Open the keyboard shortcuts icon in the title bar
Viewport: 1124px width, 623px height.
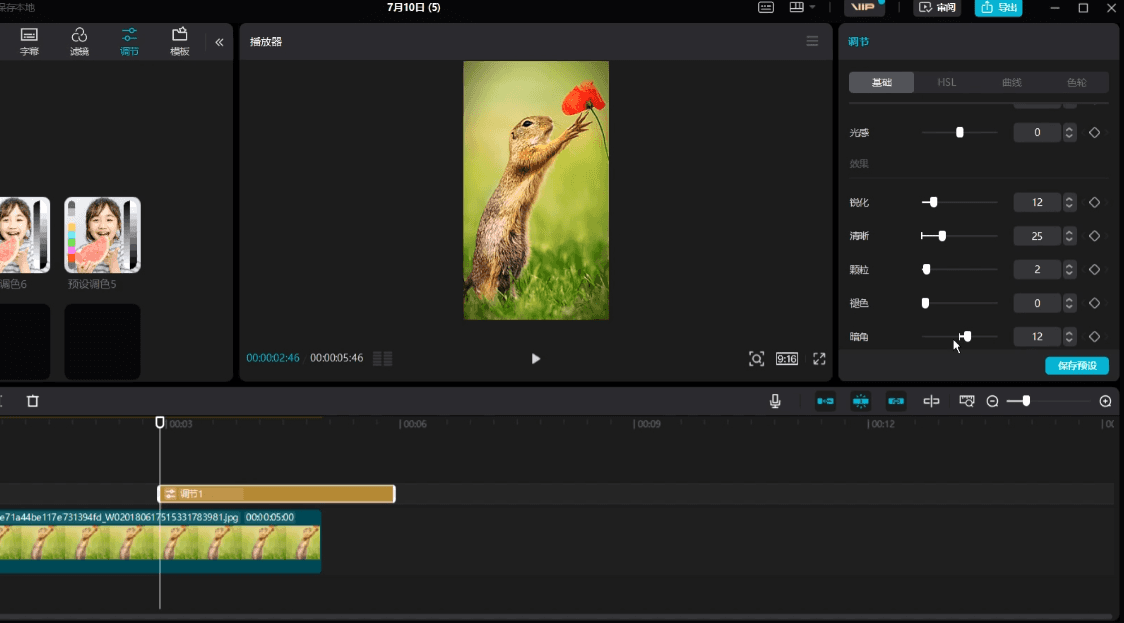coord(766,7)
